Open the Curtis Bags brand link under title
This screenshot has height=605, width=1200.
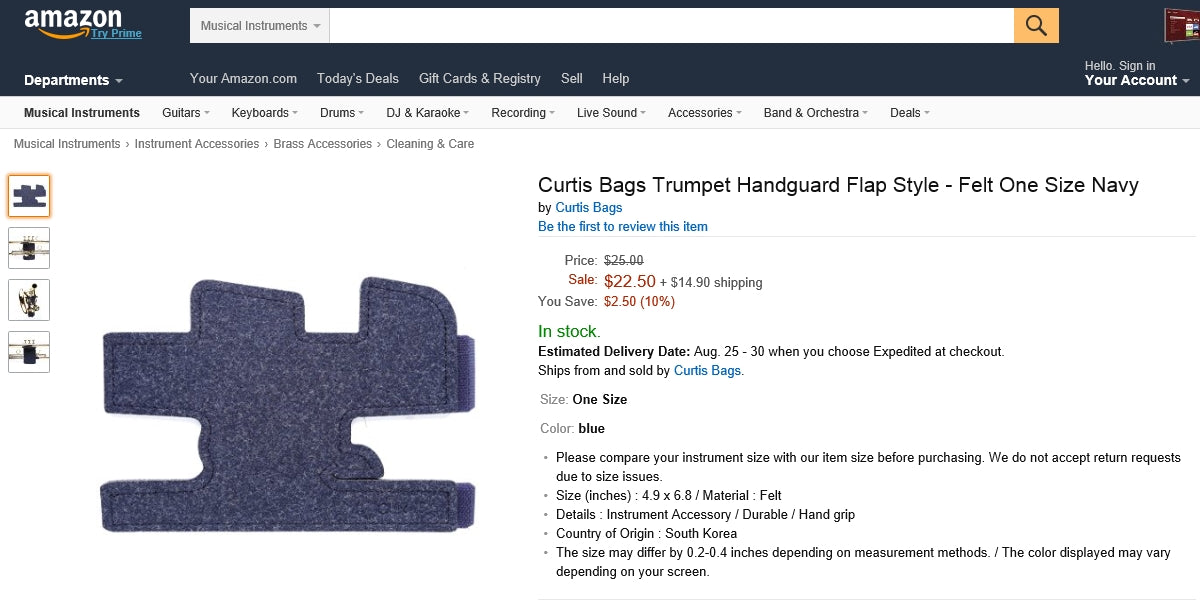(x=588, y=207)
